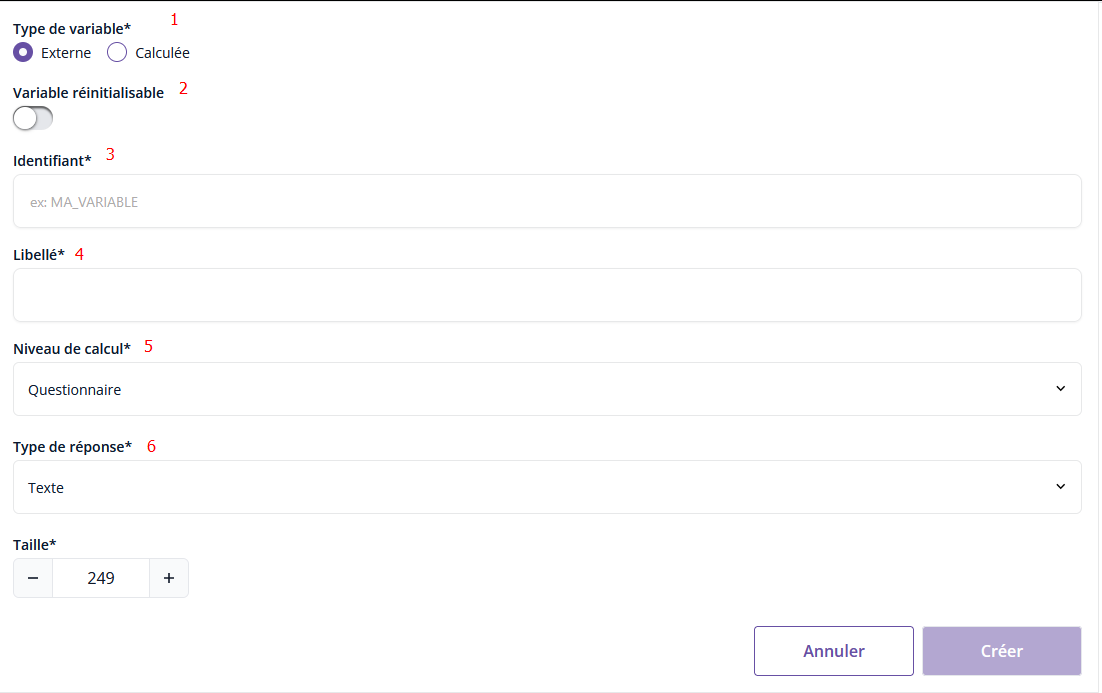
Task: Click the Taille value field showing 249
Action: (x=101, y=578)
